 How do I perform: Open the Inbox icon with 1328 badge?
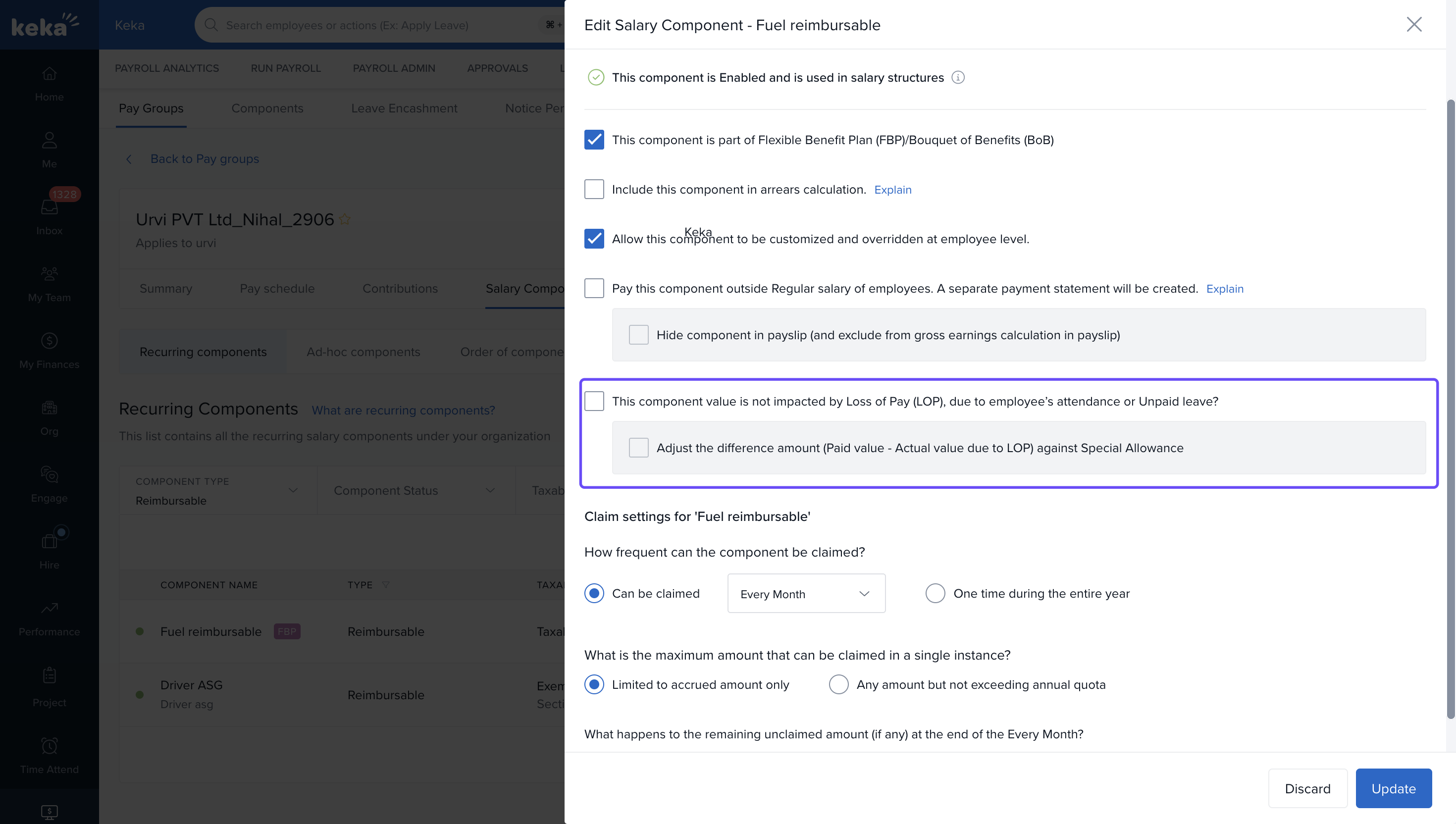click(x=49, y=207)
